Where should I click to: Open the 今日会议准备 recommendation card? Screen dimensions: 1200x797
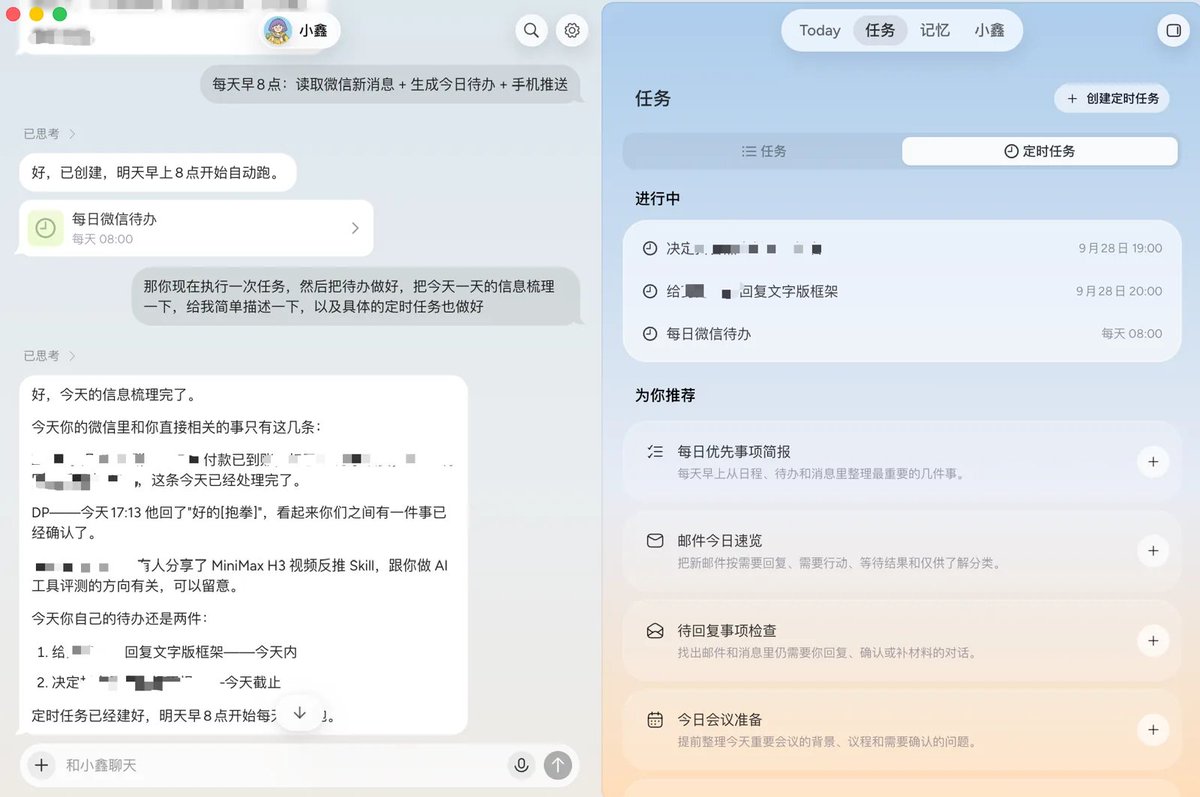tap(902, 730)
